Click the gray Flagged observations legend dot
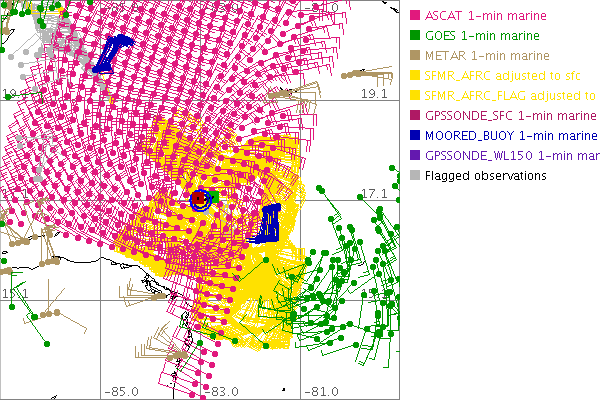This screenshot has height=400, width=600. 415,175
